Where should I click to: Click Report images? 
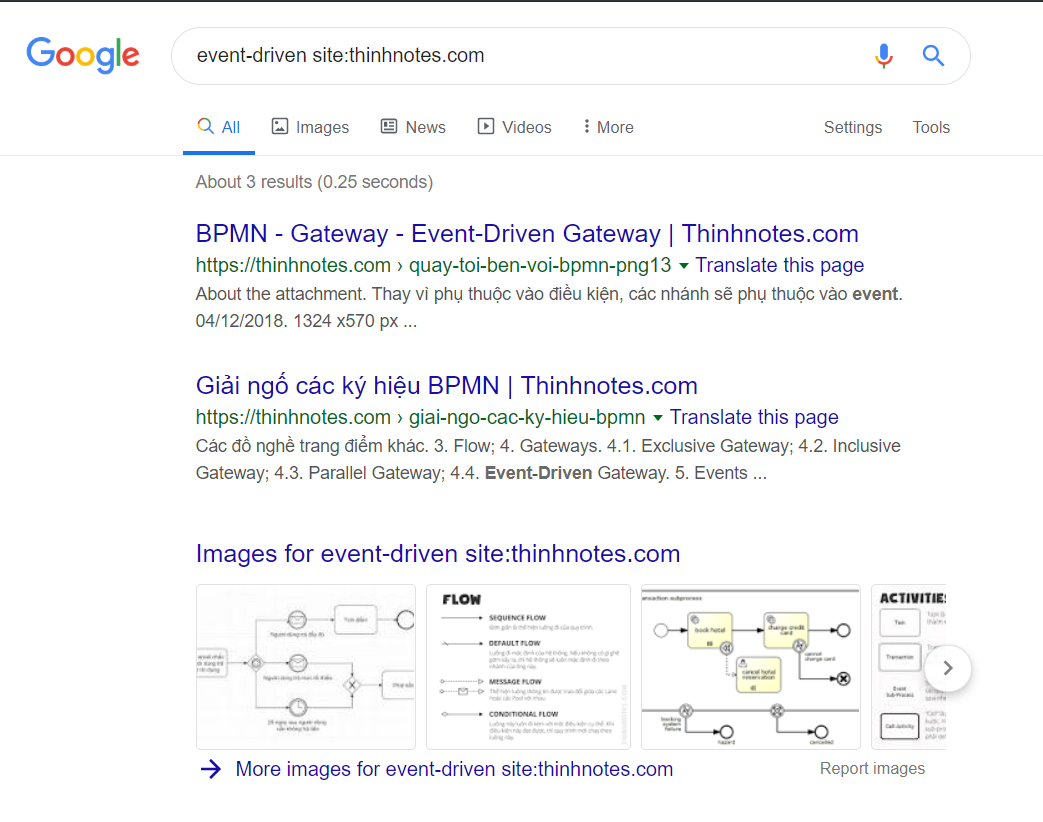click(x=872, y=768)
